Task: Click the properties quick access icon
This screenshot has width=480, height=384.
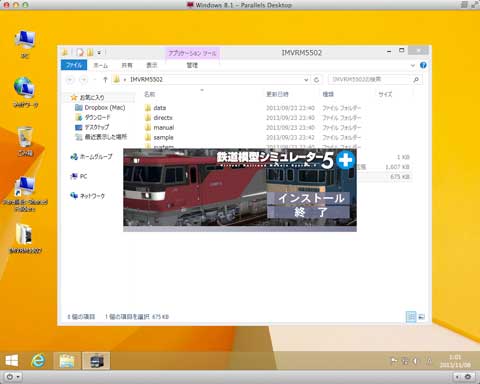Action: pos(80,52)
